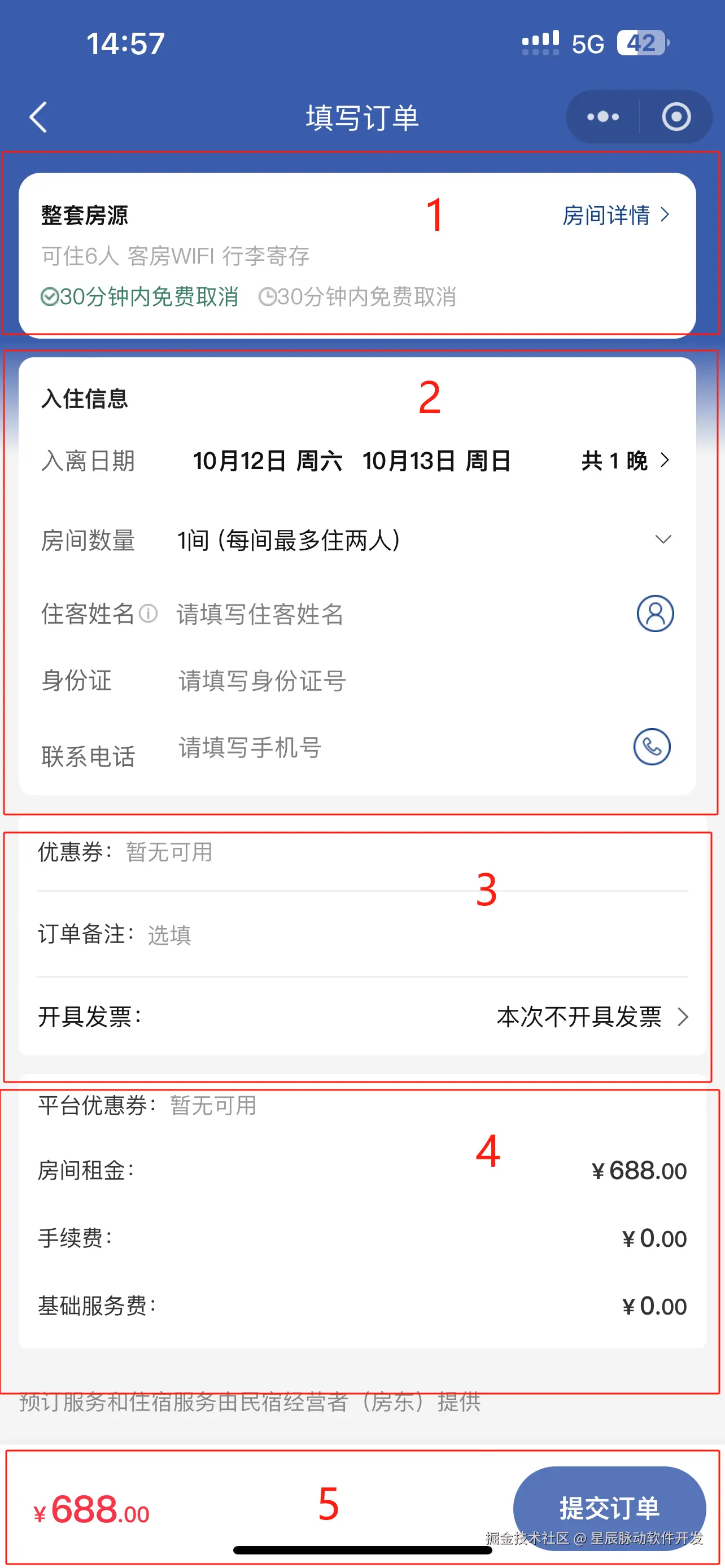This screenshot has height=1568, width=725.
Task: Open 房间详情 link
Action: [x=615, y=215]
